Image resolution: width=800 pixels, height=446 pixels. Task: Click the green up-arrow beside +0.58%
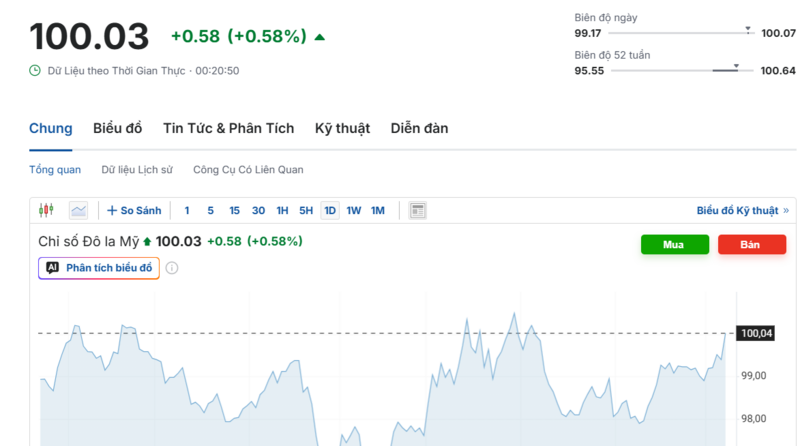point(319,37)
